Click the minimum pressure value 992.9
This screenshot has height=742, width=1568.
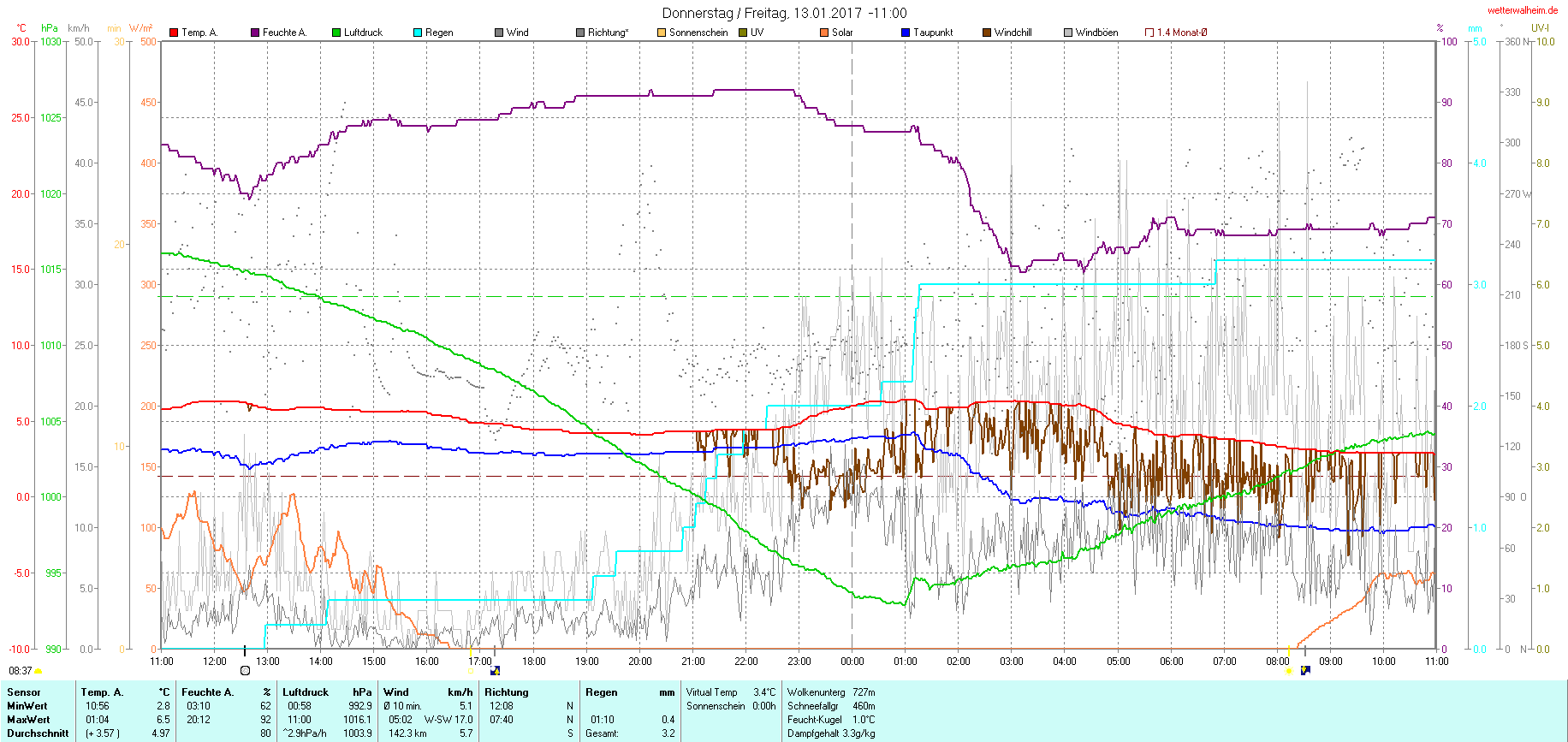(x=360, y=706)
